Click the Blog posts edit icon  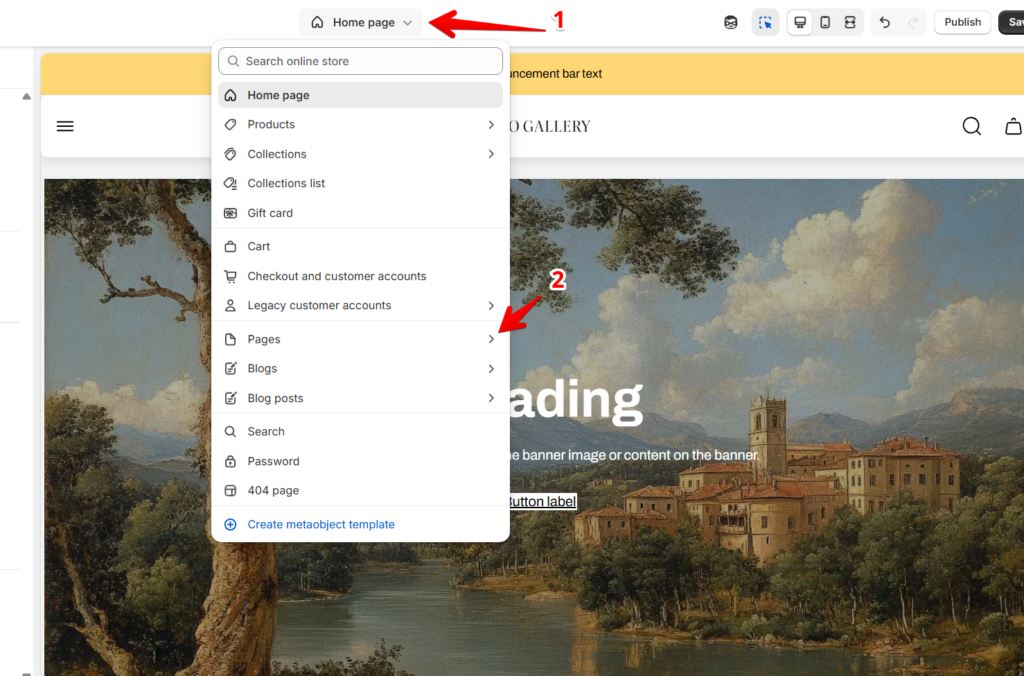point(231,398)
